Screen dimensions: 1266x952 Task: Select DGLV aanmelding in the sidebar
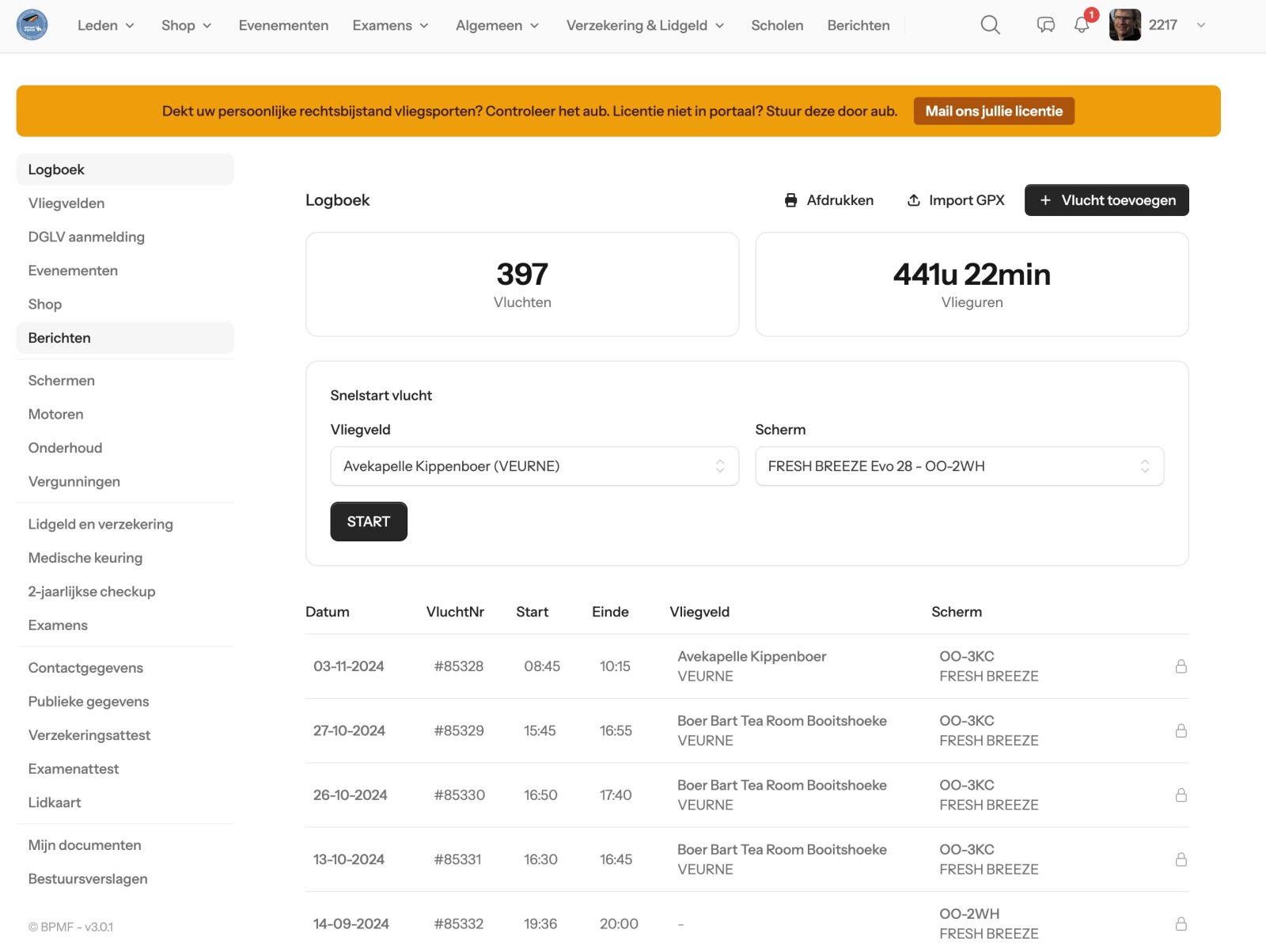click(125, 237)
